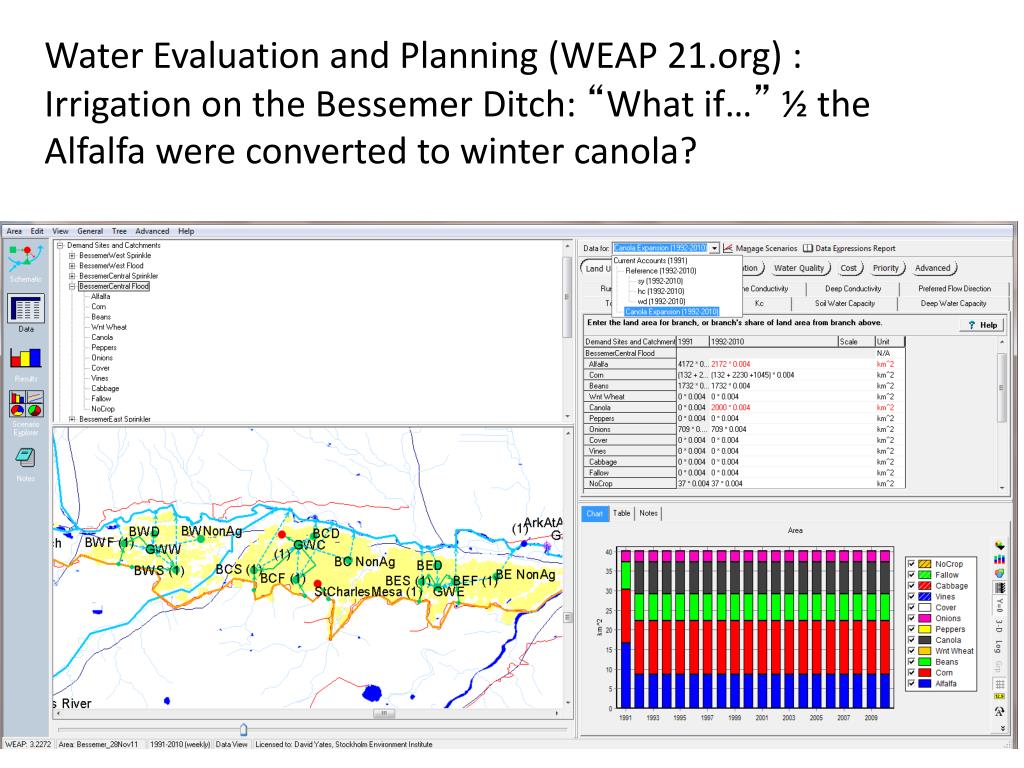This screenshot has width=1024, height=768.
Task: Uncheck the NoCrop legend checkbox
Action: [x=912, y=564]
